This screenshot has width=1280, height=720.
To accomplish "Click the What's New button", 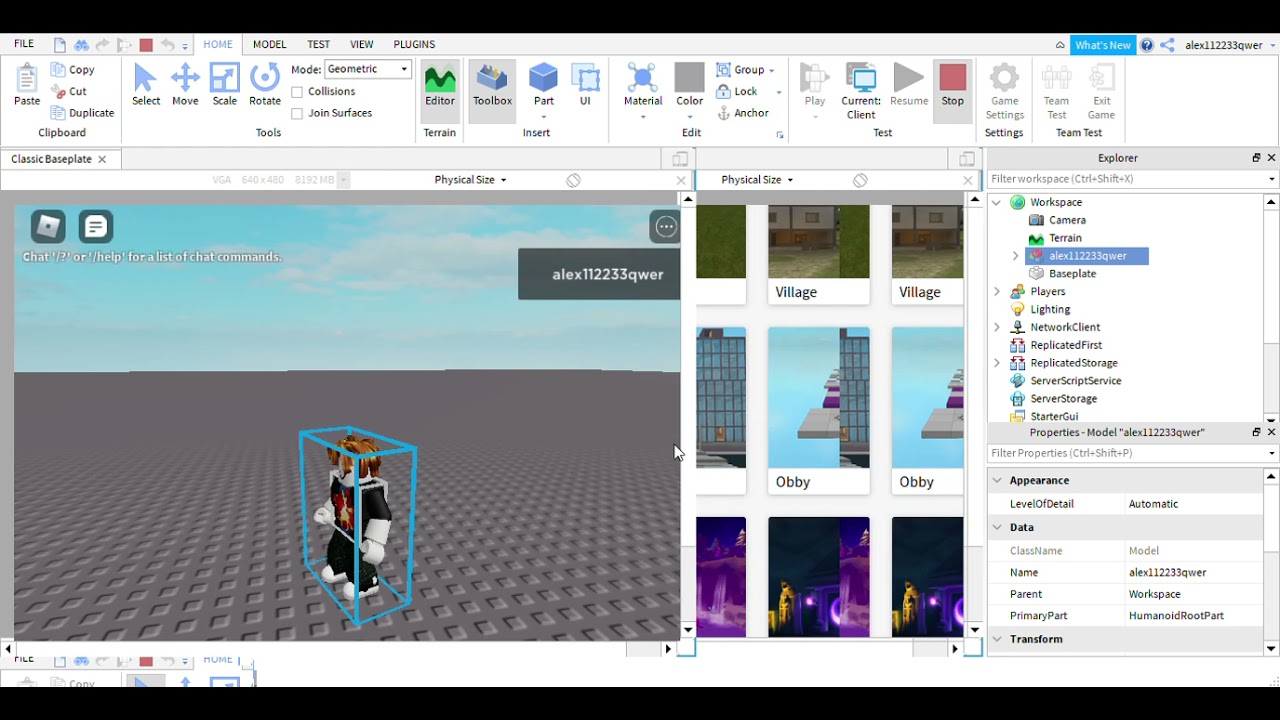I will click(x=1103, y=45).
